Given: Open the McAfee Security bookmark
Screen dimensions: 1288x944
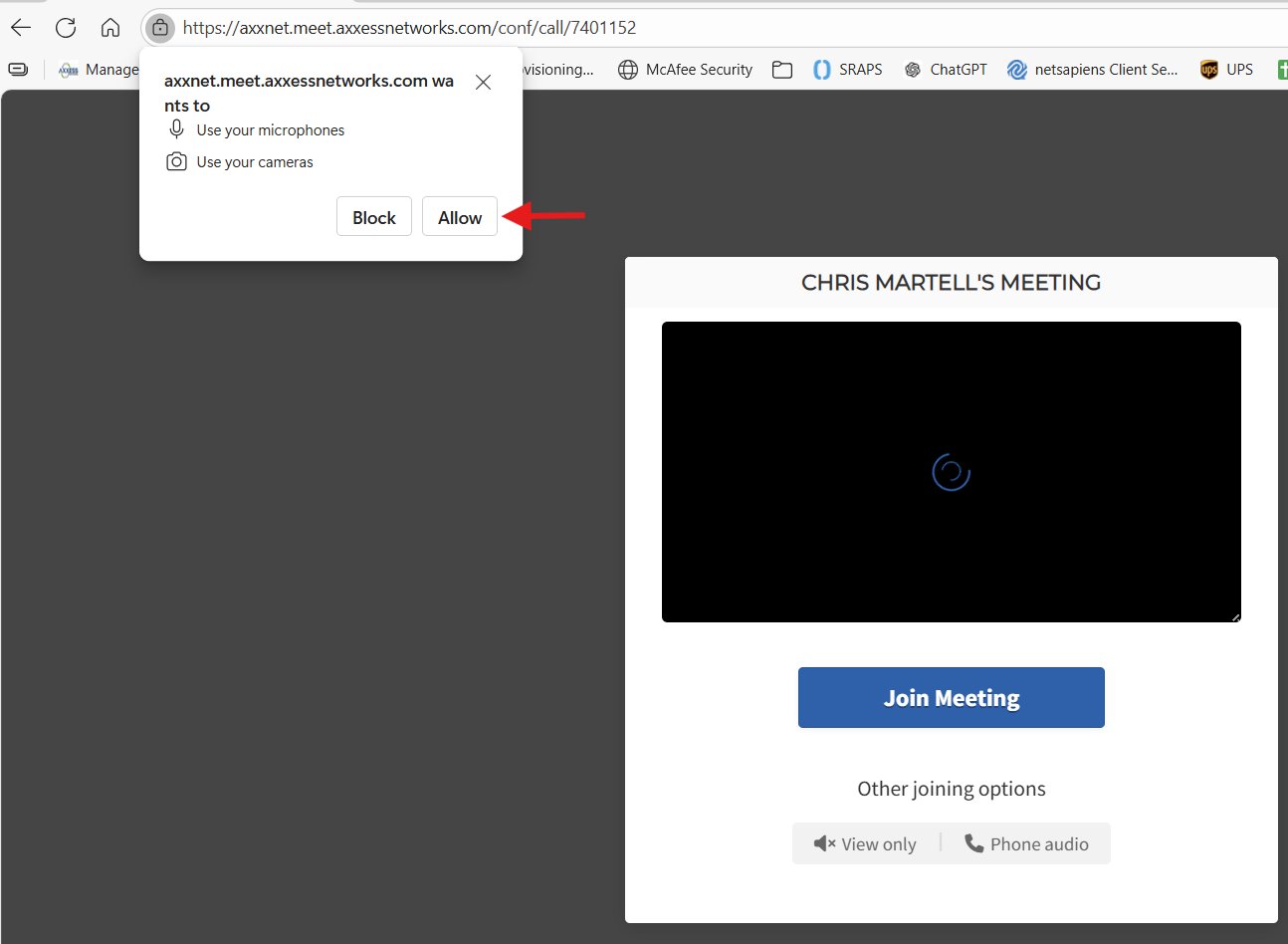Looking at the screenshot, I should tap(685, 70).
